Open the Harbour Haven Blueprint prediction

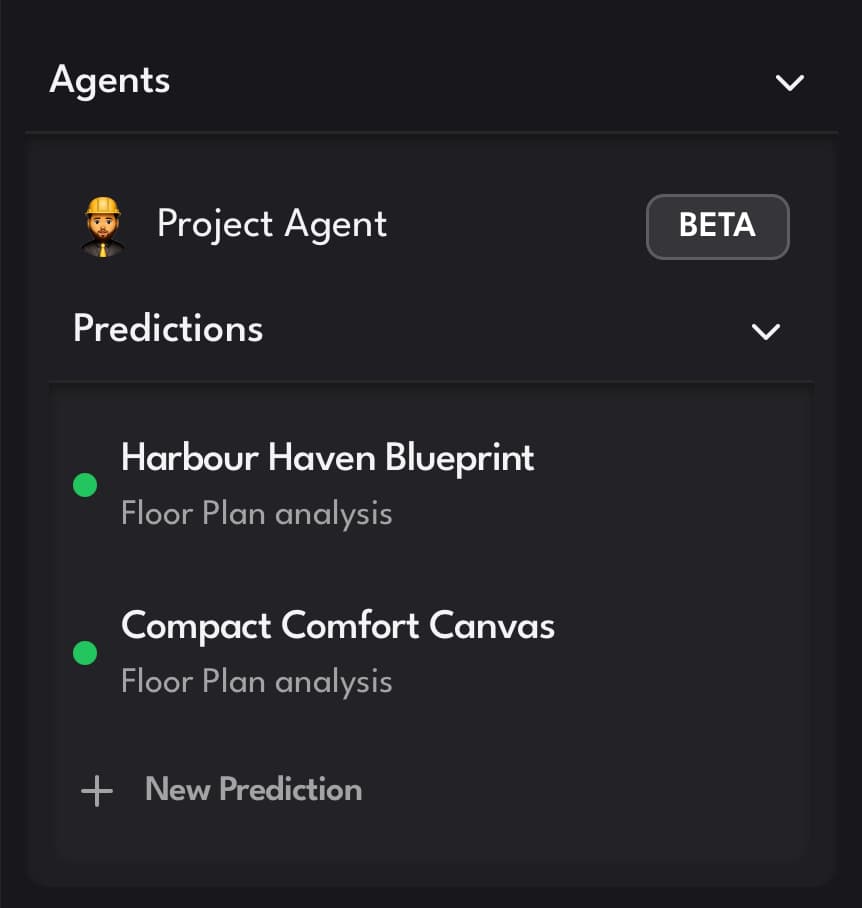click(x=328, y=458)
